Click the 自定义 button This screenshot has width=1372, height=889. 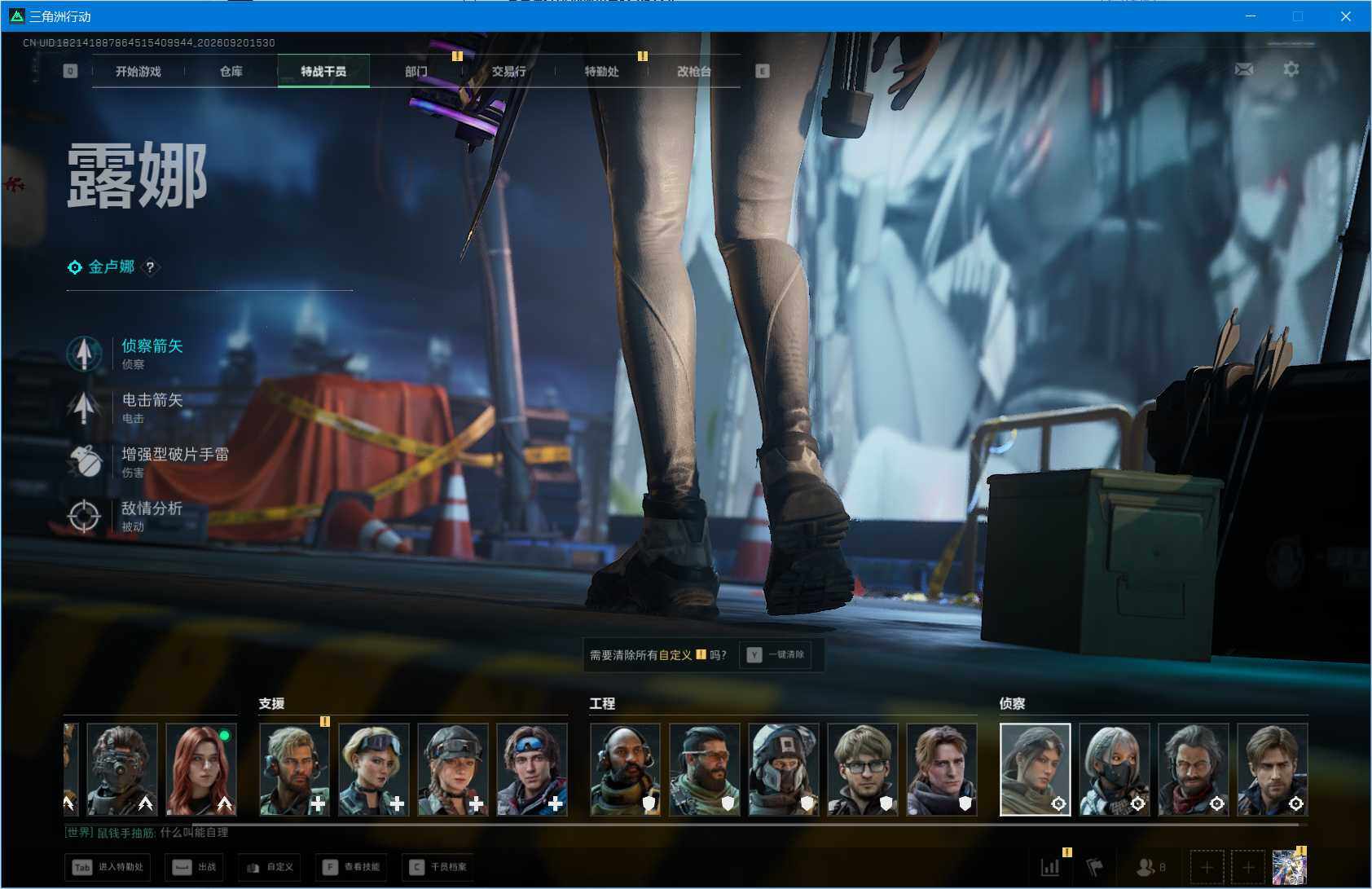click(270, 867)
